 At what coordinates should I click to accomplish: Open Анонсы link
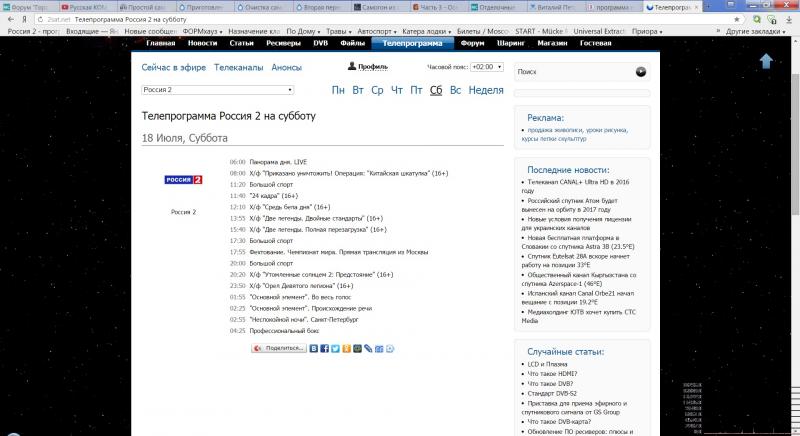(286, 67)
